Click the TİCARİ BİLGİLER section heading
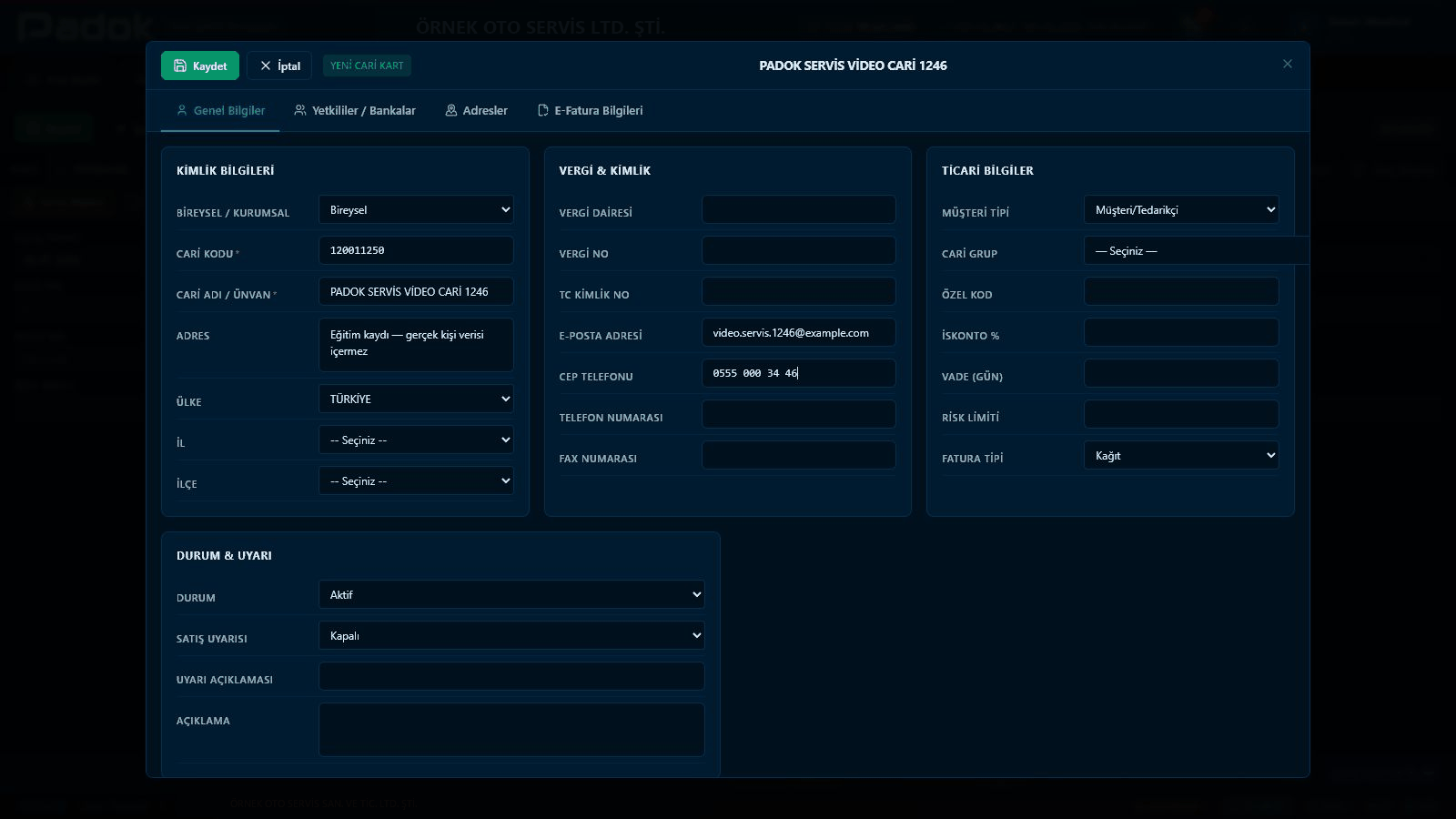1456x819 pixels. 987,170
